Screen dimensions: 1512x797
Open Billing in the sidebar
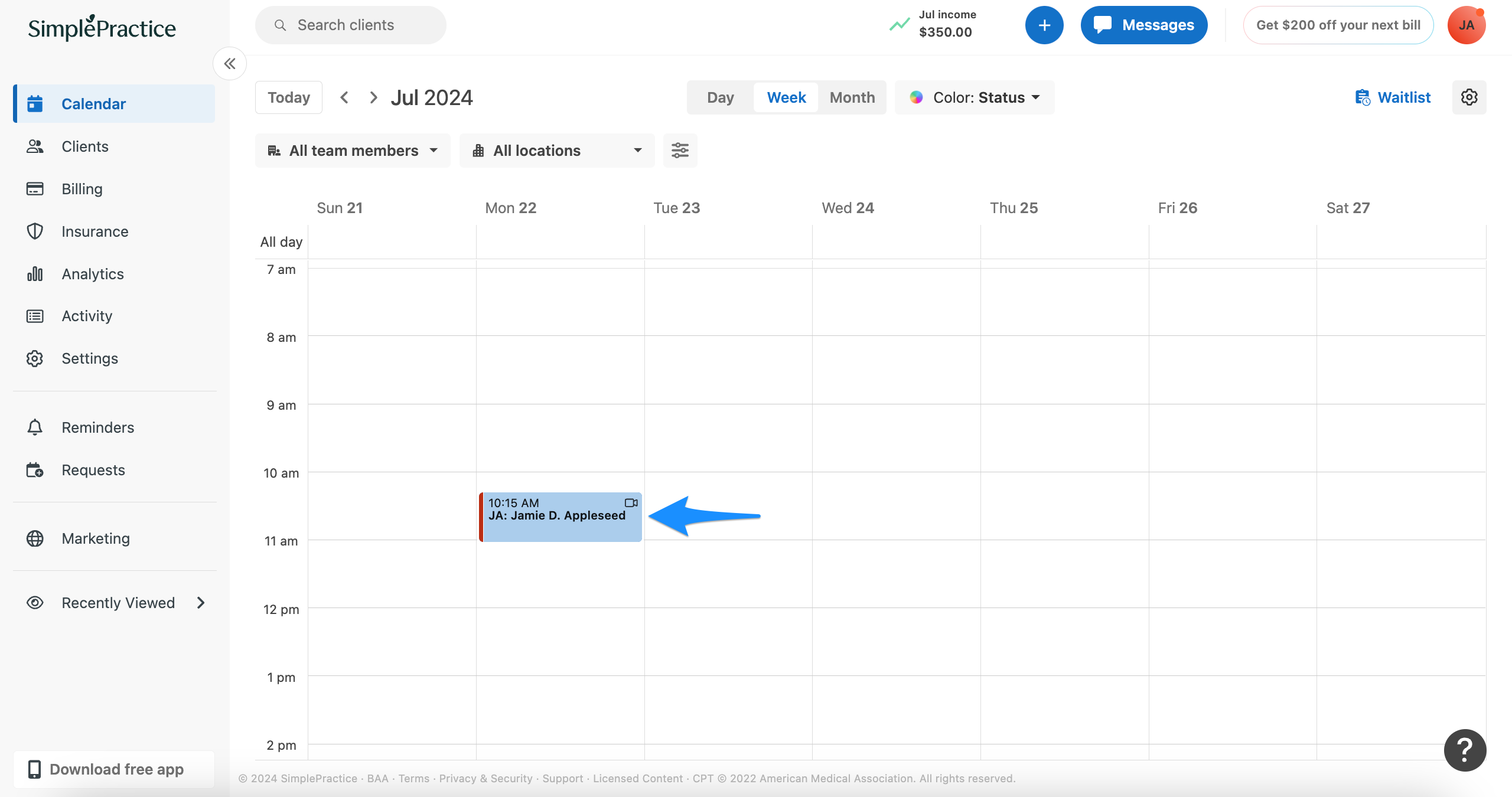[115, 189]
